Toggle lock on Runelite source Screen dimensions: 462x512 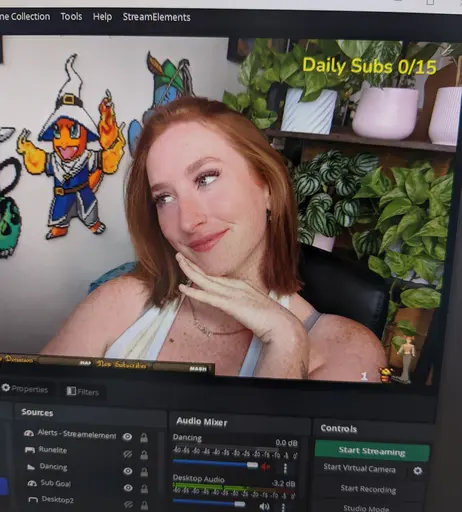(x=144, y=455)
